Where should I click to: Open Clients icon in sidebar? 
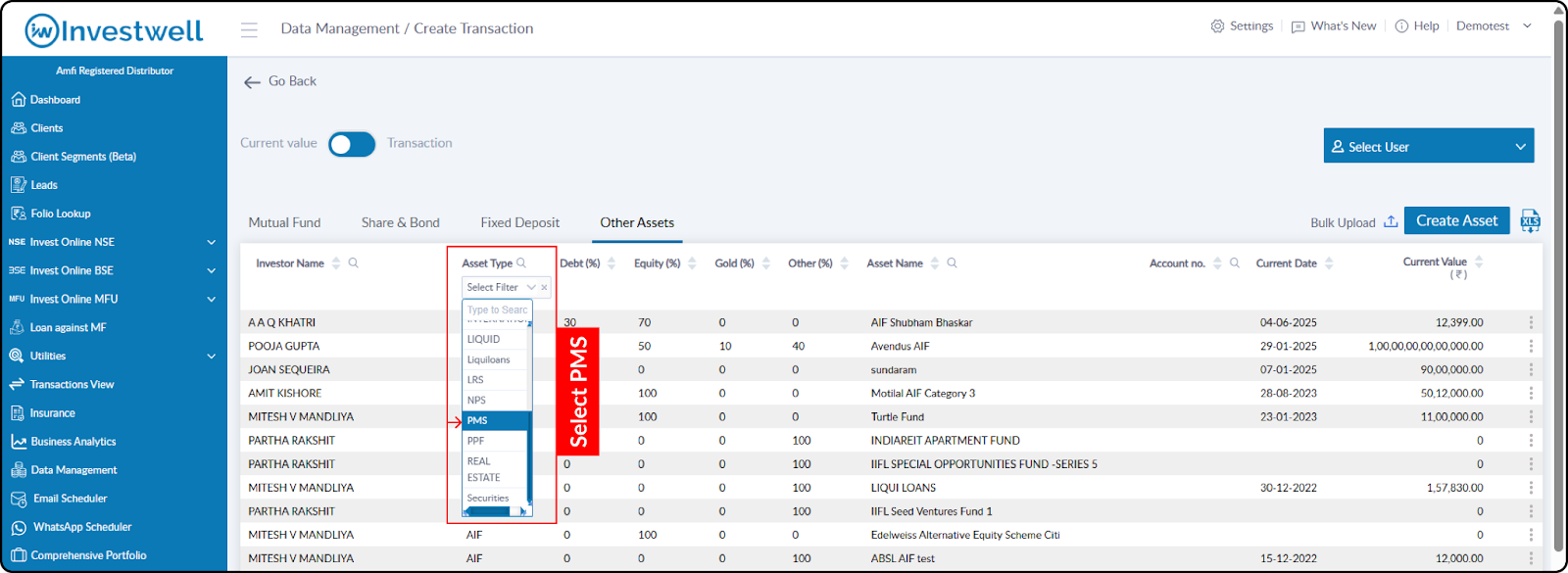[18, 128]
